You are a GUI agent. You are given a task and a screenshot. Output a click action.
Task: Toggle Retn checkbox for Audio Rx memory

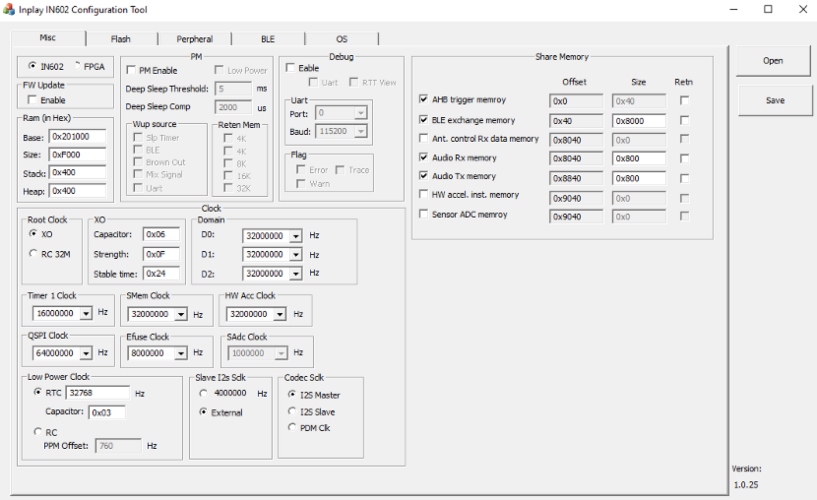point(685,158)
